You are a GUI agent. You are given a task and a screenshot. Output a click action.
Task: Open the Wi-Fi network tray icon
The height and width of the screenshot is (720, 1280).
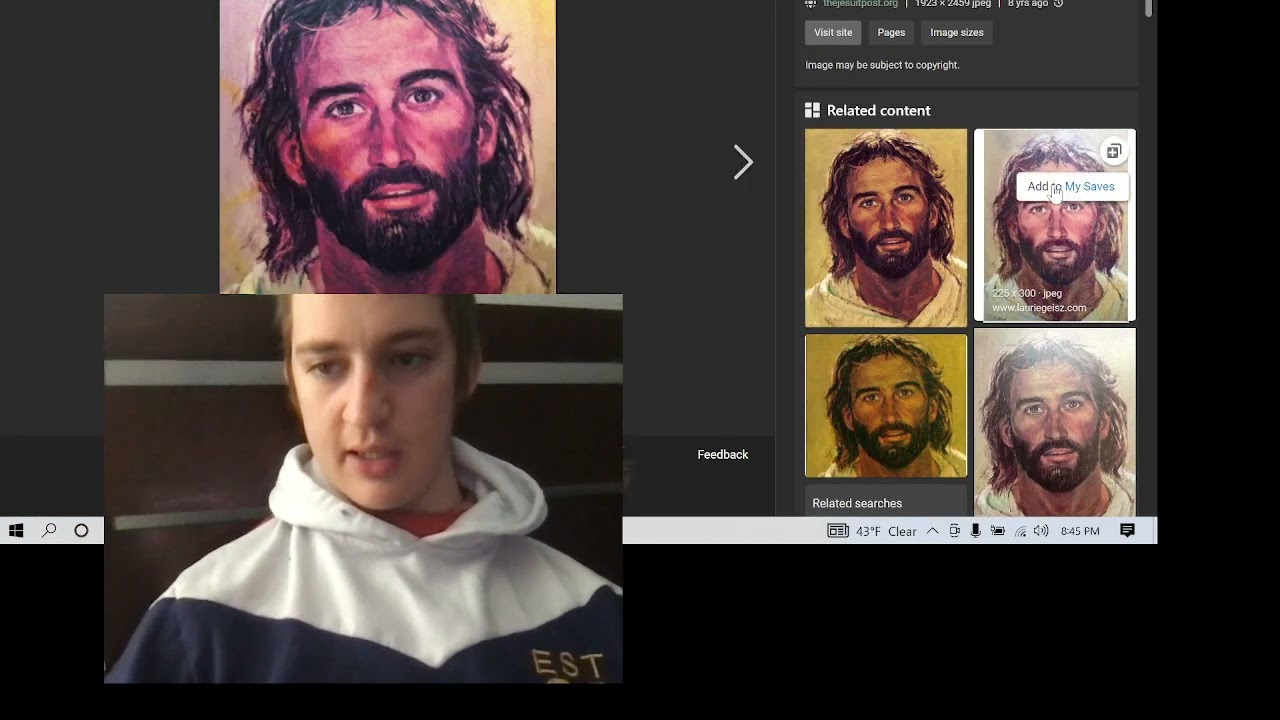[x=1020, y=531]
